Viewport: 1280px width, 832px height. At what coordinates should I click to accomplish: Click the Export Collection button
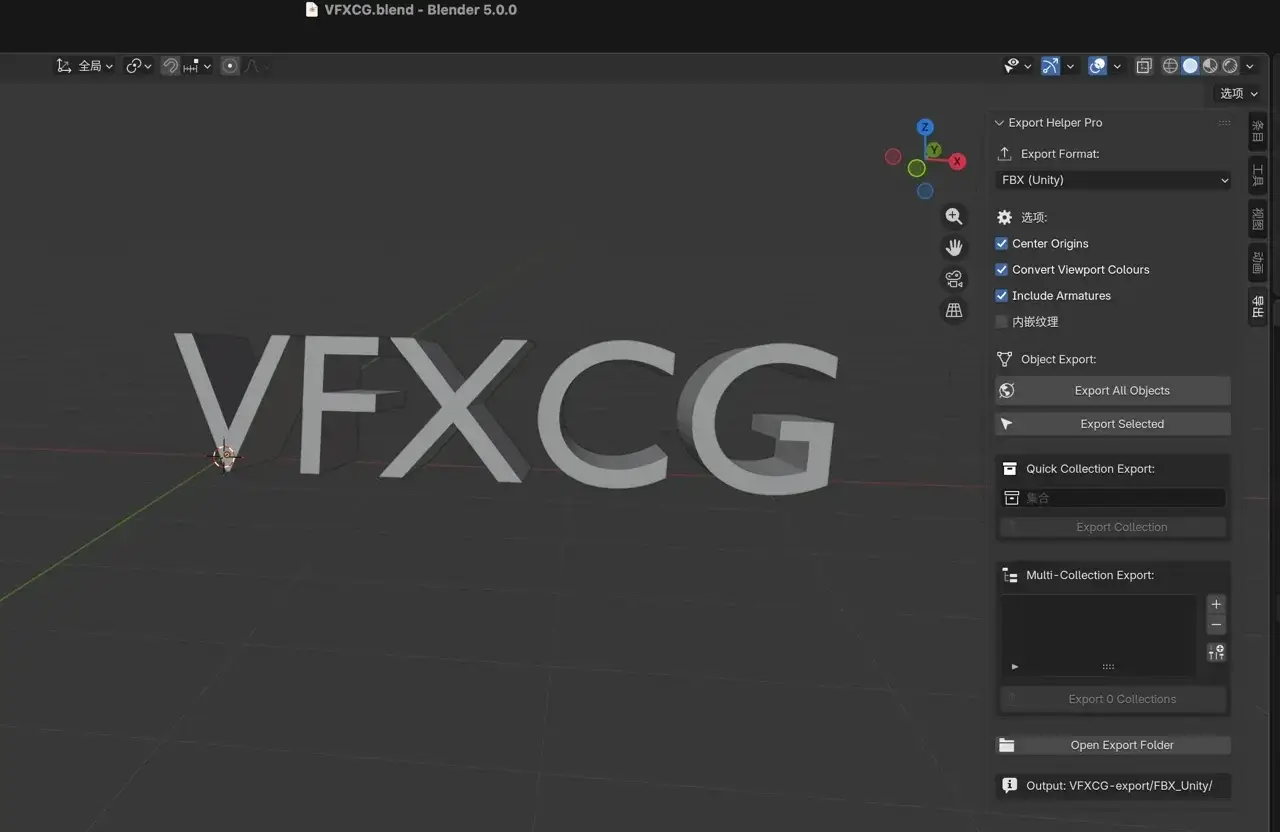1113,527
